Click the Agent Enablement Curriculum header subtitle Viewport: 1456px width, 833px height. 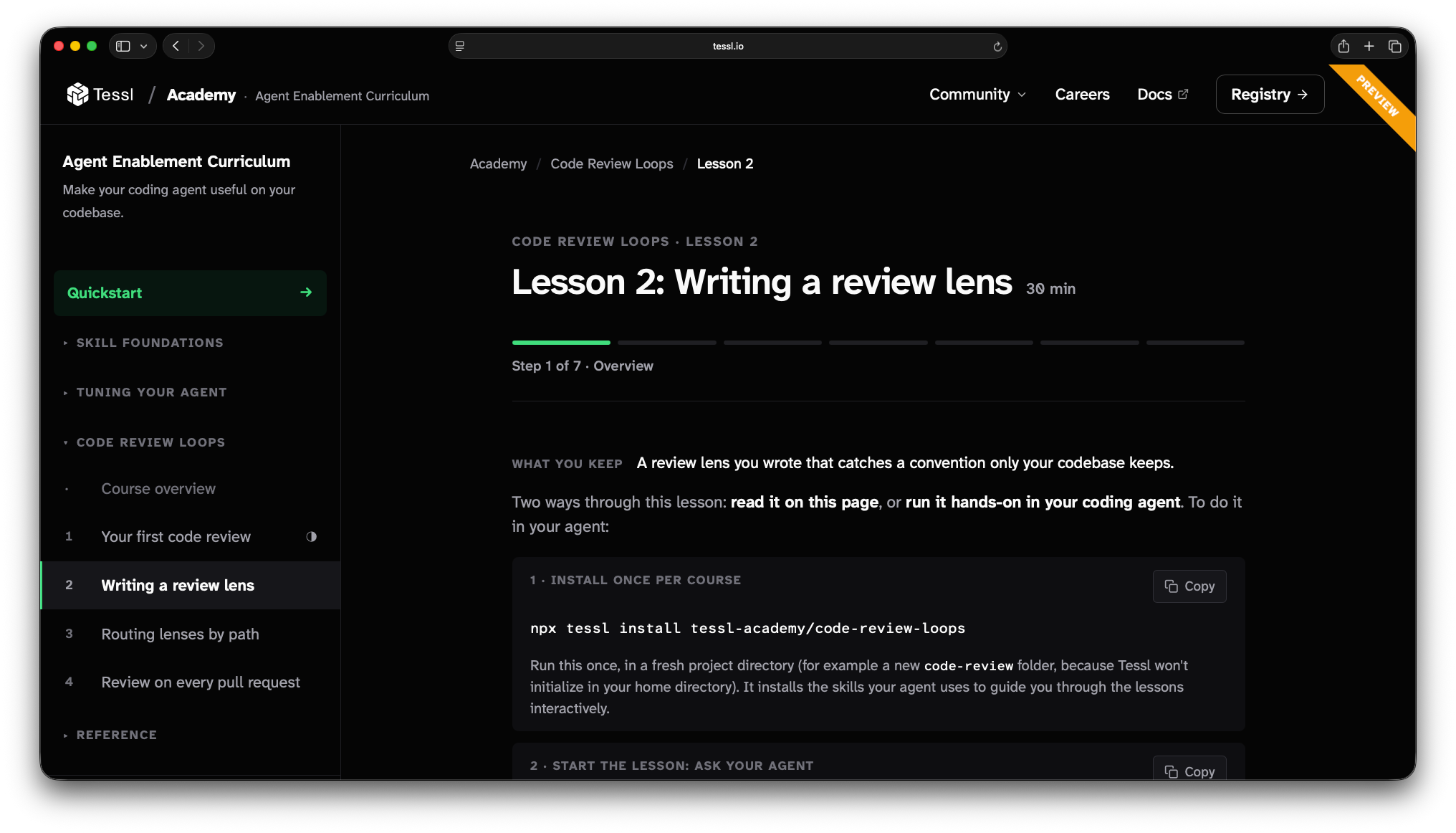point(342,96)
